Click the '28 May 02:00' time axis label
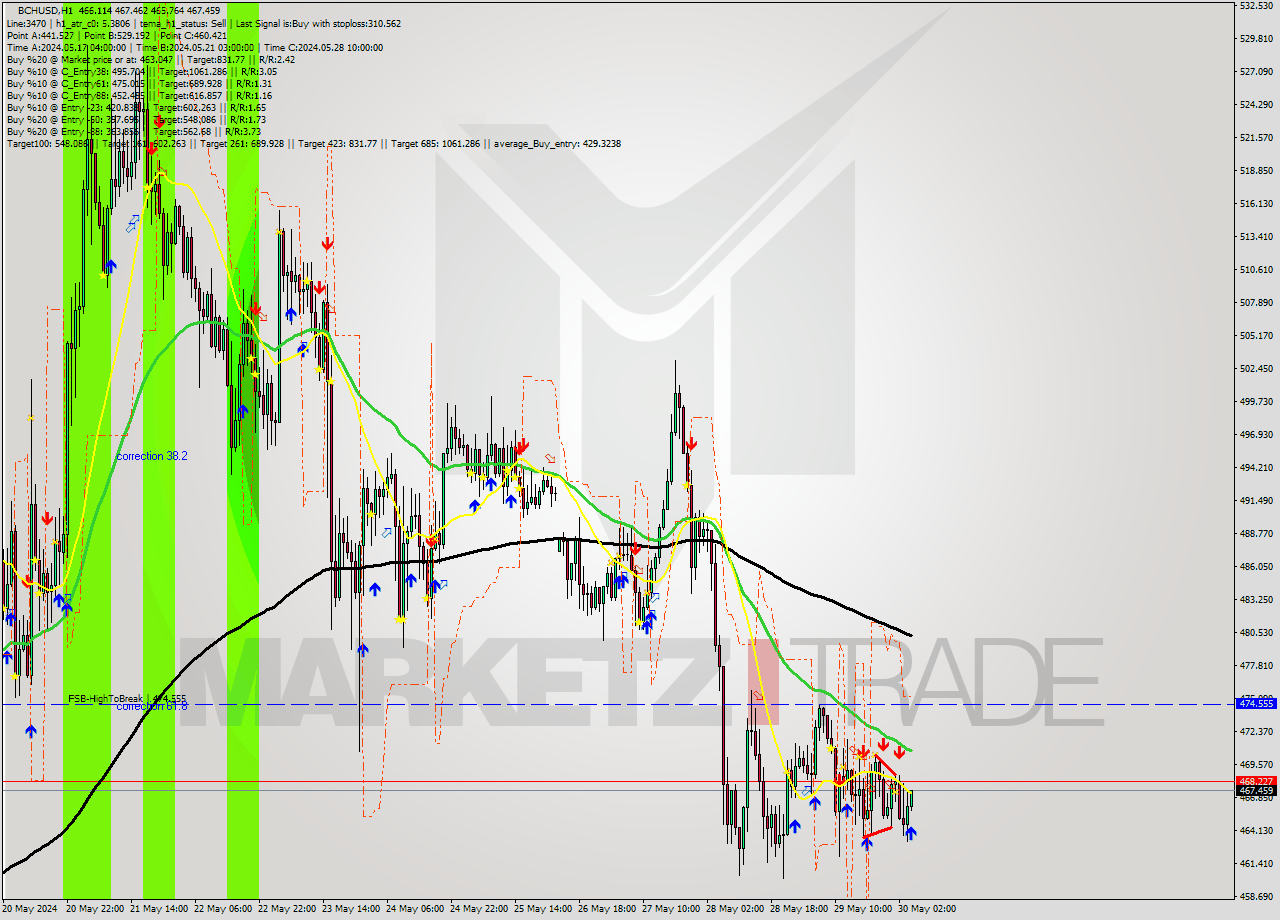The image size is (1280, 920). (x=735, y=909)
